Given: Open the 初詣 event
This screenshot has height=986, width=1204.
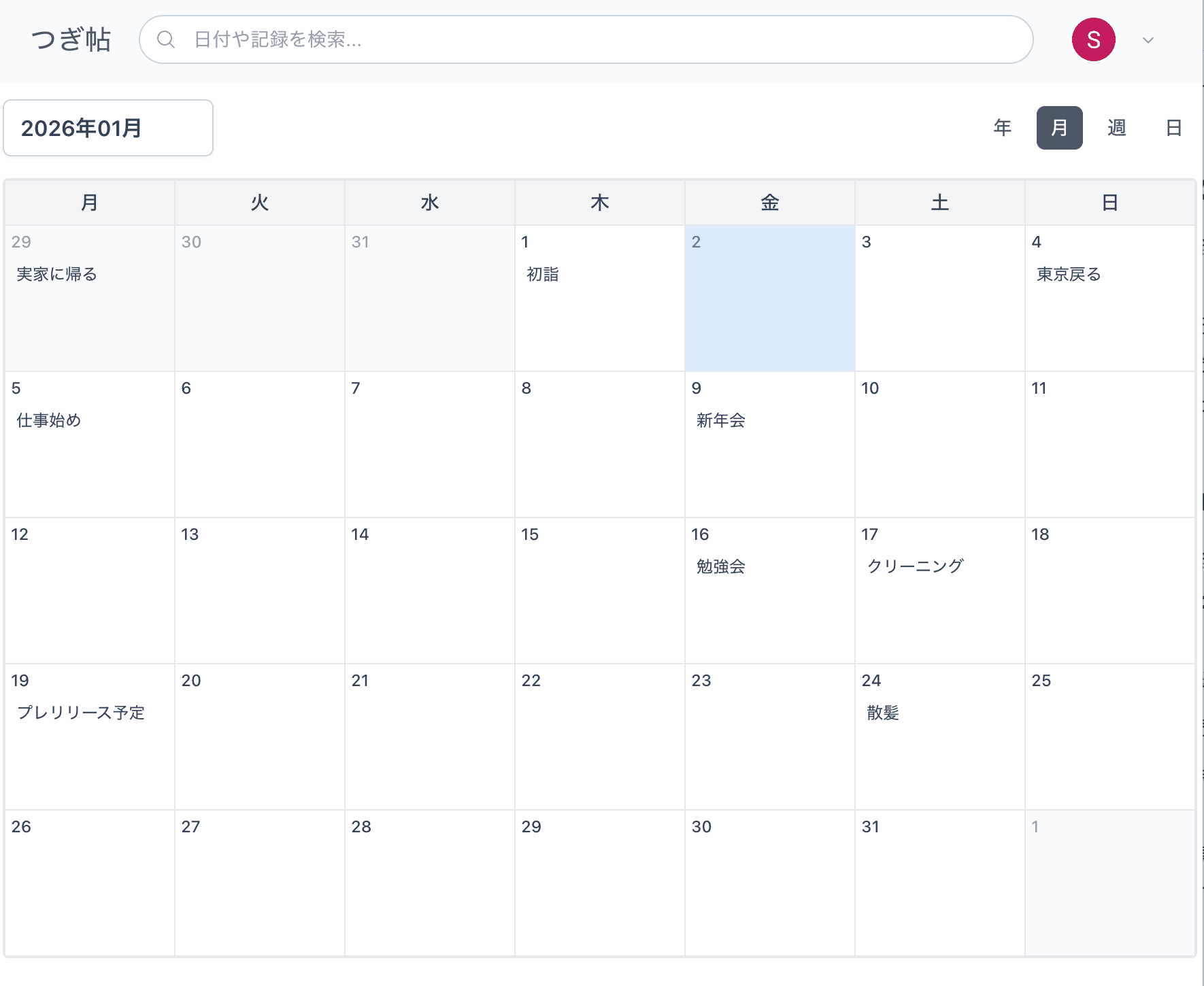Looking at the screenshot, I should (543, 274).
